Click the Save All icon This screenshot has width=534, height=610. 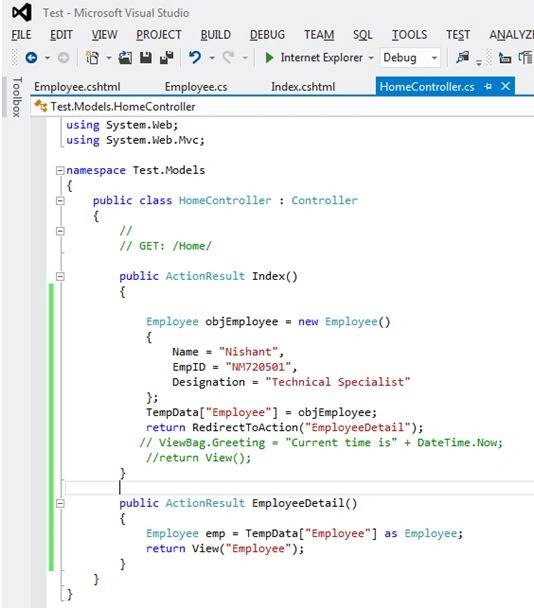(167, 58)
